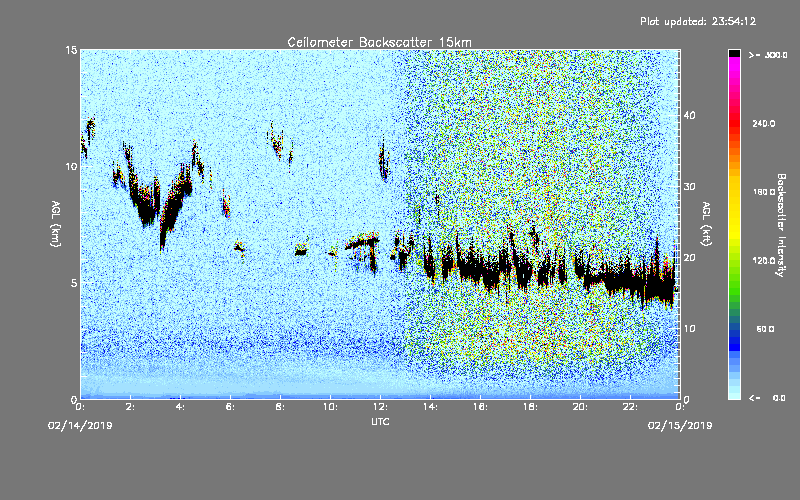The width and height of the screenshot is (800, 500).
Task: Click the 60.0 colorbar value
Action: click(765, 329)
